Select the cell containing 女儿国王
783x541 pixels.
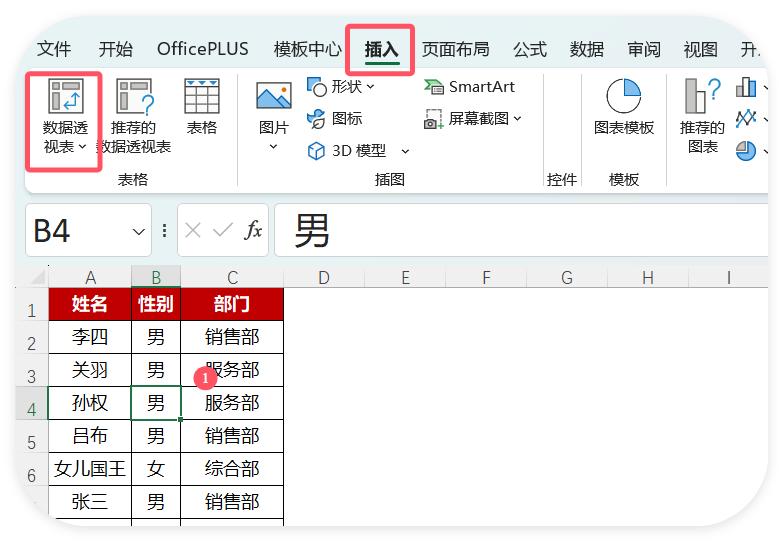coord(90,469)
